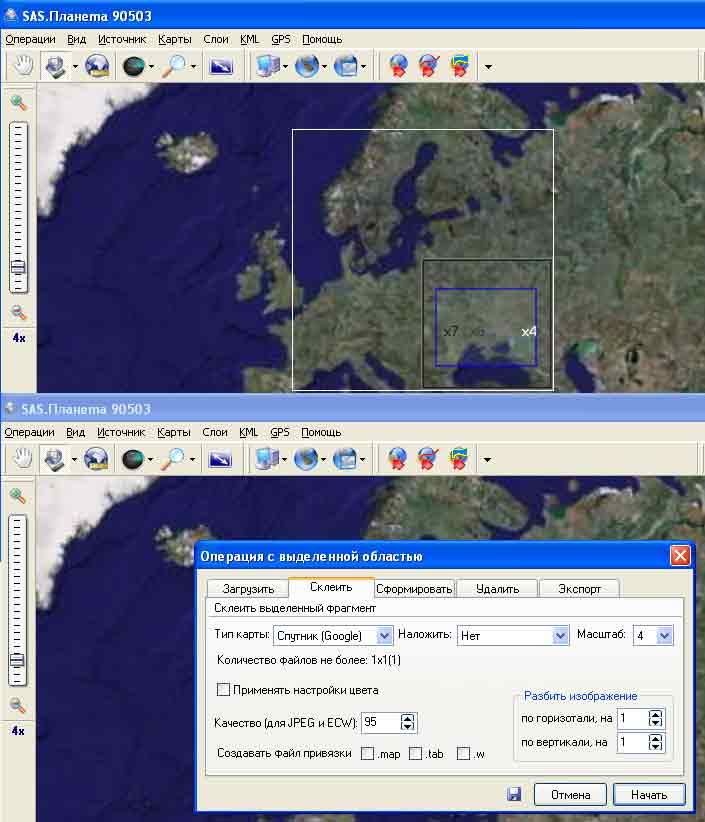Enable 'Применять настройки цвета' checkbox

click(224, 689)
